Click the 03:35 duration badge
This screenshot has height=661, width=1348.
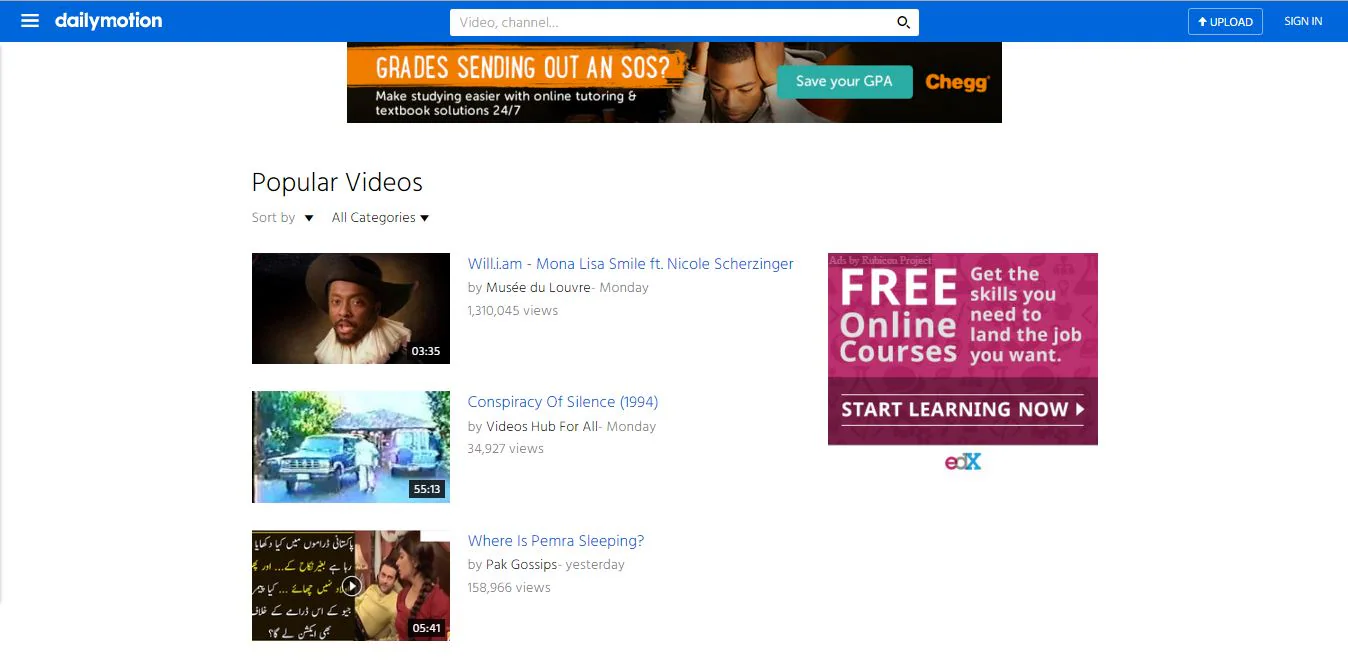tap(426, 351)
